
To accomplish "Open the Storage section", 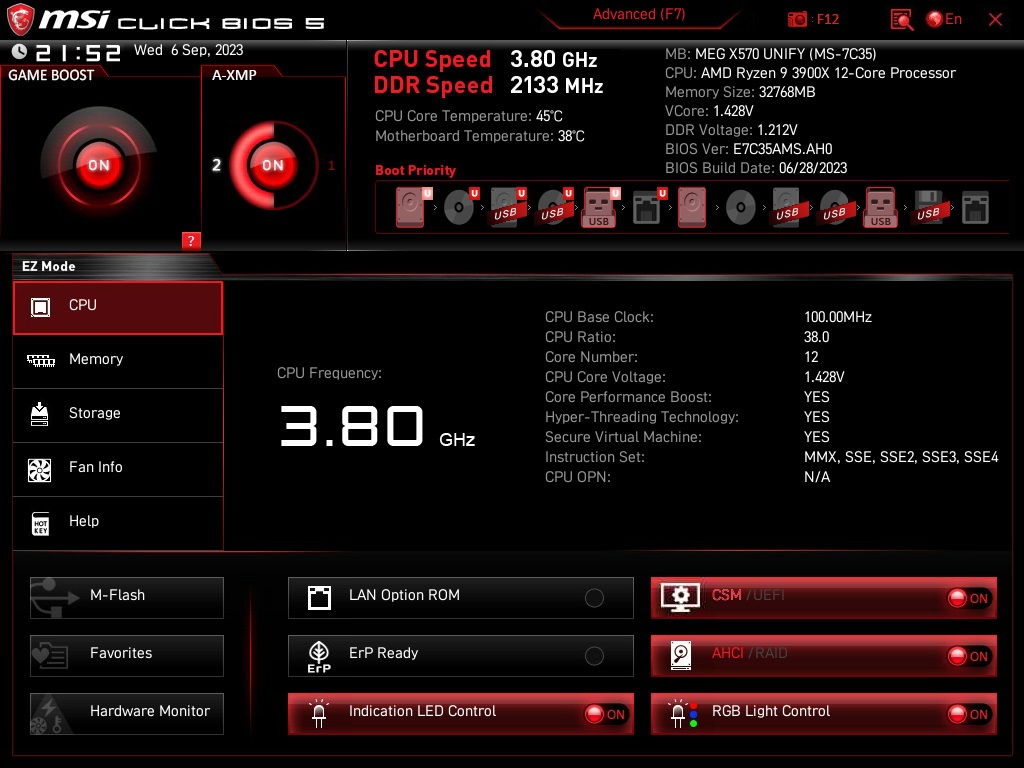I will coord(118,415).
